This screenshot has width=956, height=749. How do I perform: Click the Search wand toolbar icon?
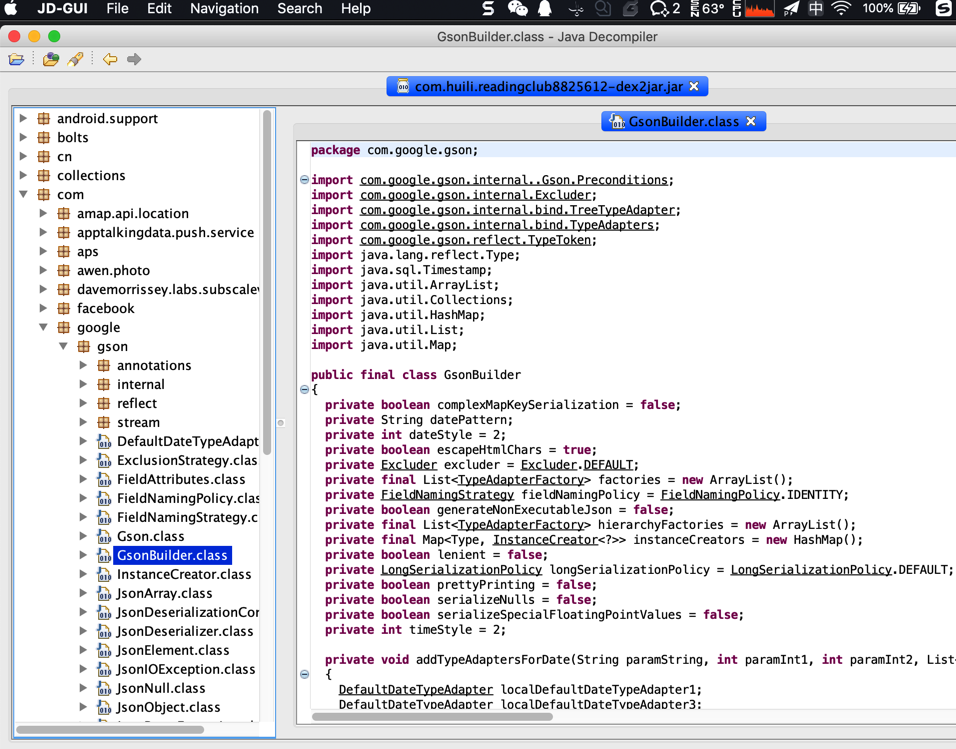75,59
